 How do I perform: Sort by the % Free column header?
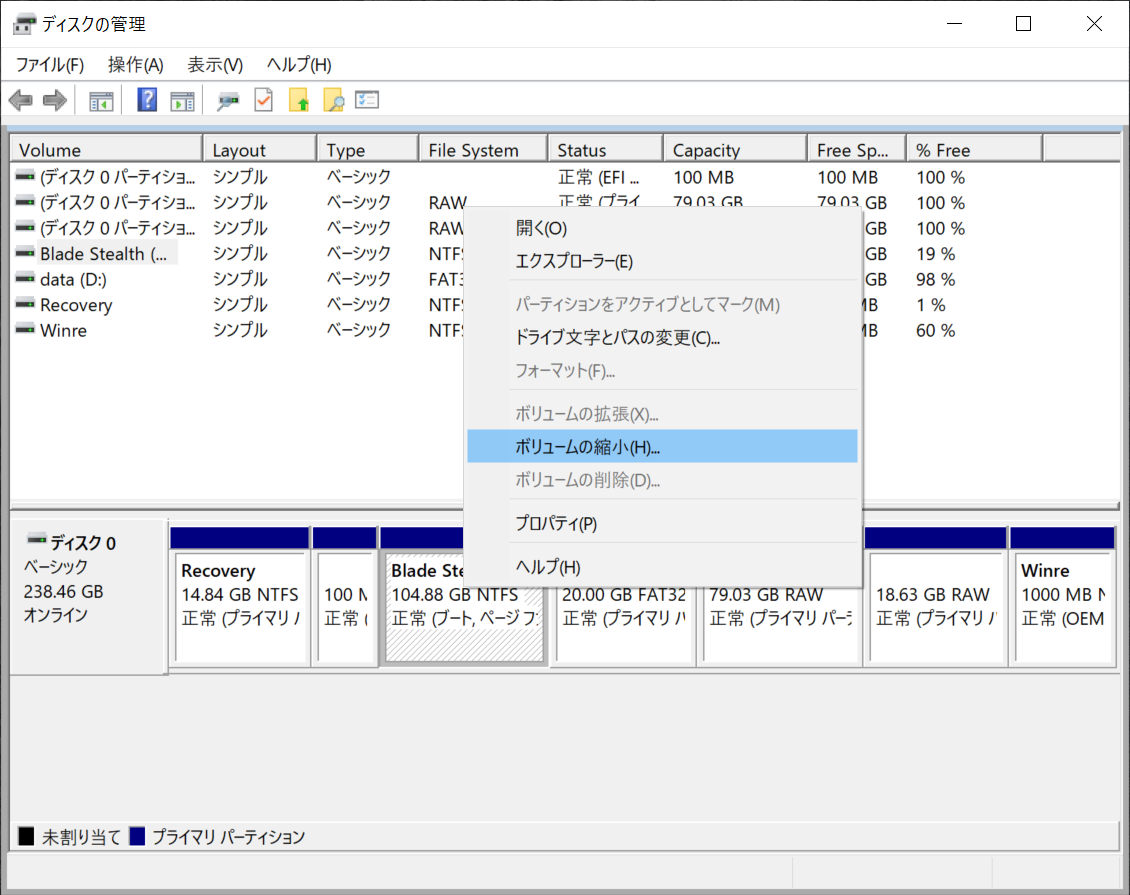pos(974,150)
